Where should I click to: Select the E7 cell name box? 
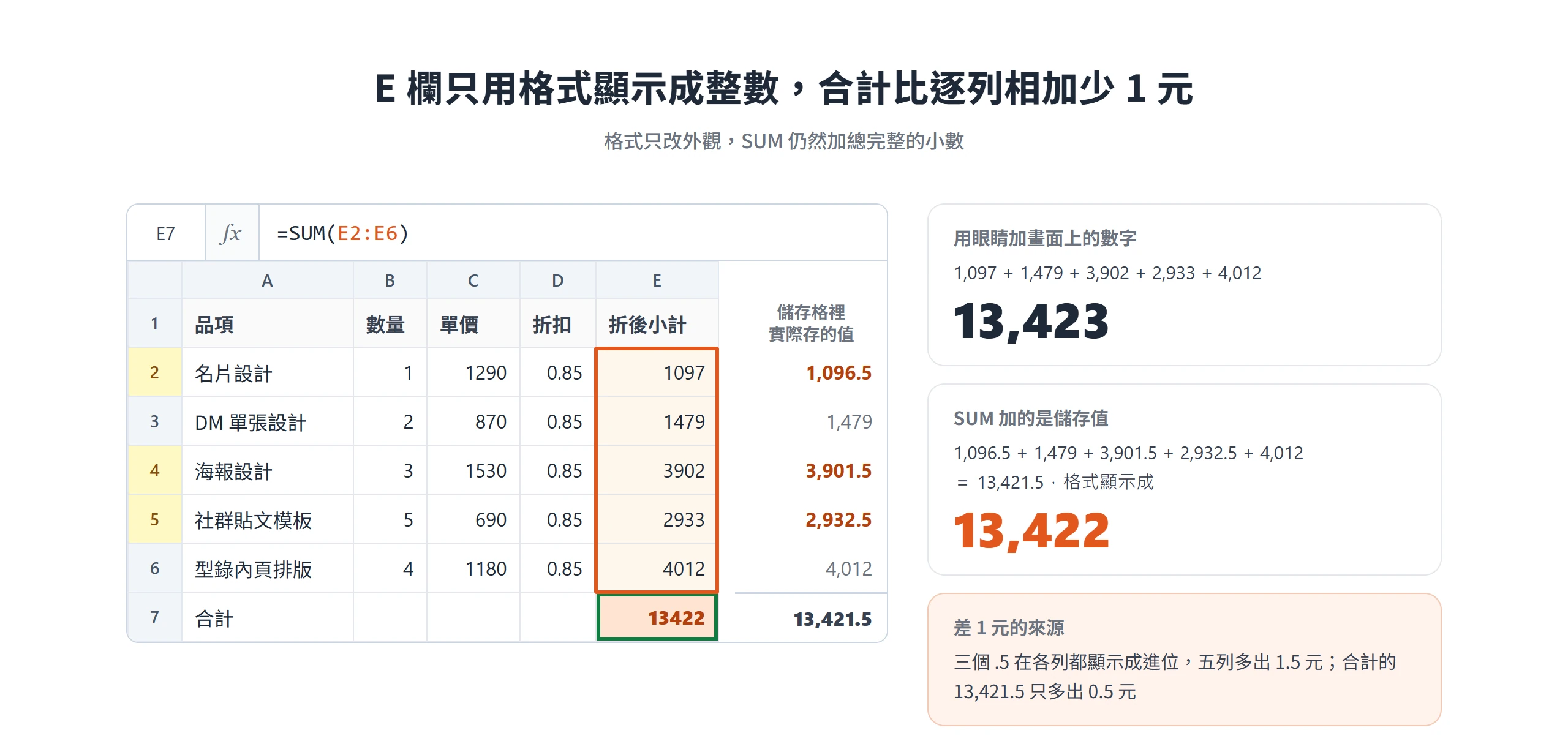click(166, 233)
